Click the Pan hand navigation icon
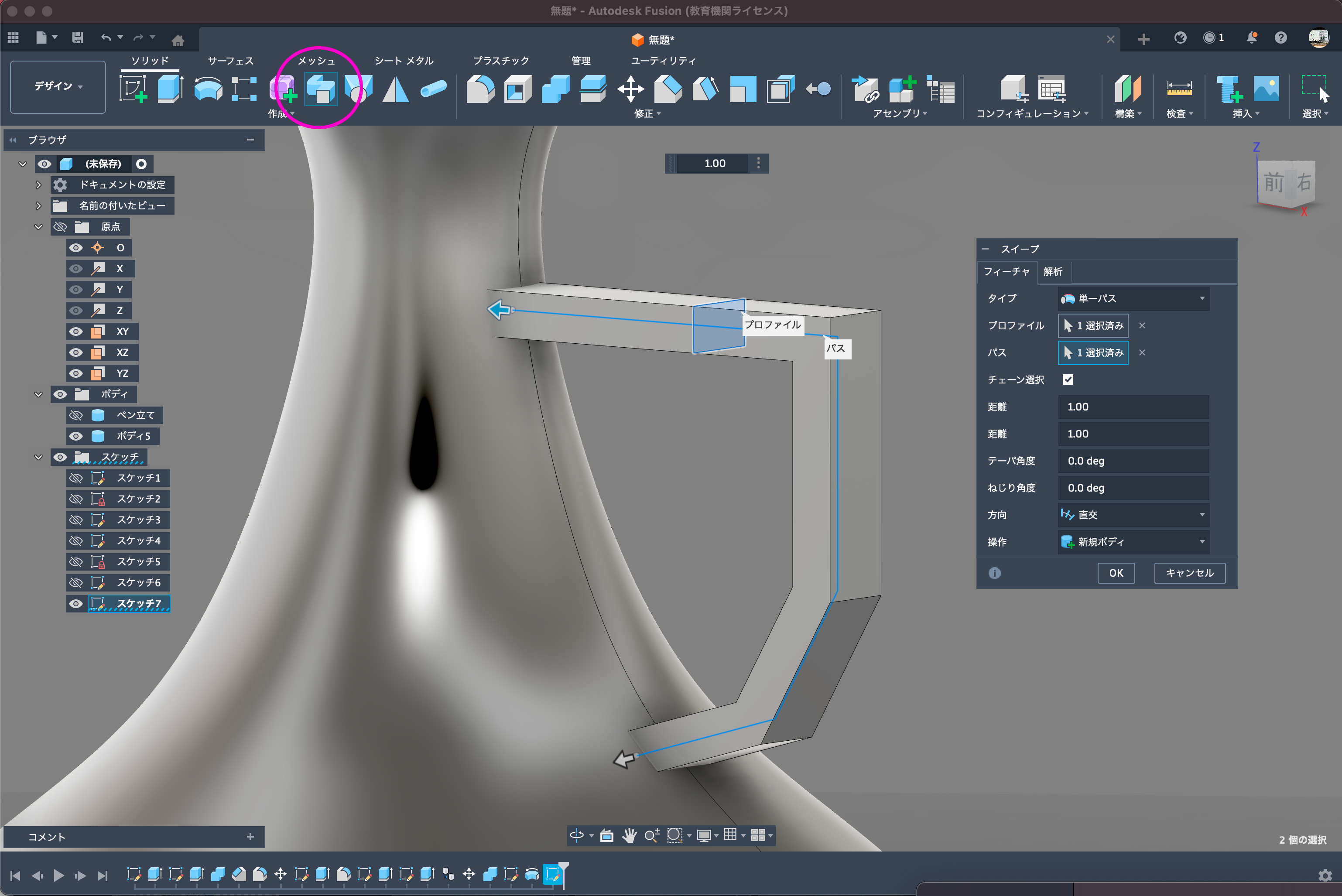 [x=629, y=835]
